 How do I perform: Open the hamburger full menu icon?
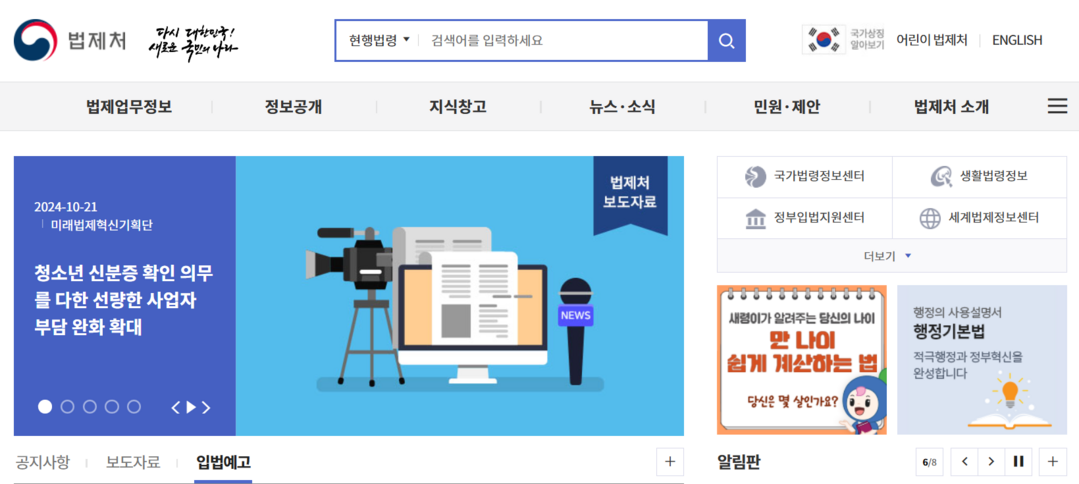(1057, 106)
